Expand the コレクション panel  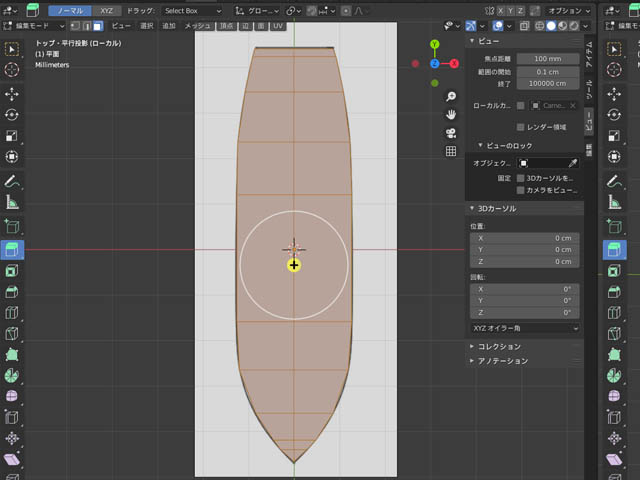point(500,346)
